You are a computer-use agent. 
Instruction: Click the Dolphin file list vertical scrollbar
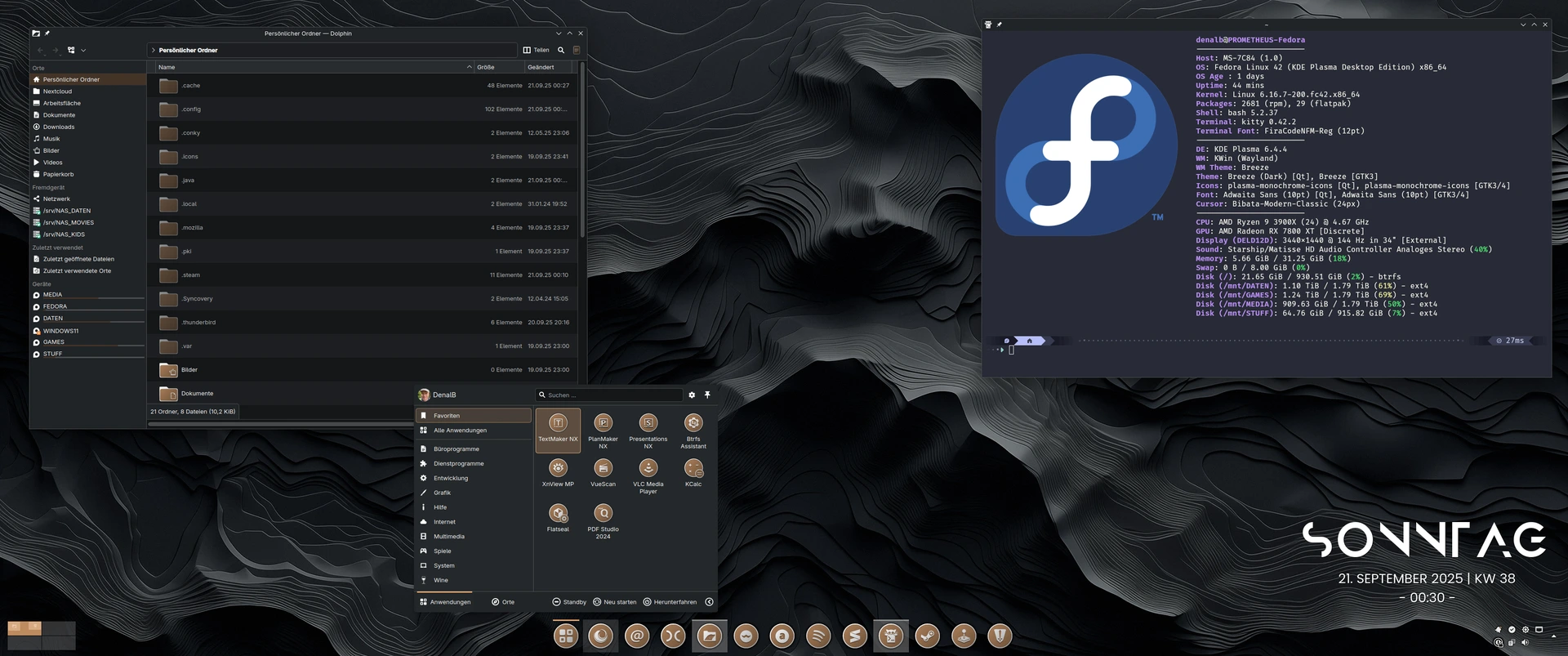[581, 163]
